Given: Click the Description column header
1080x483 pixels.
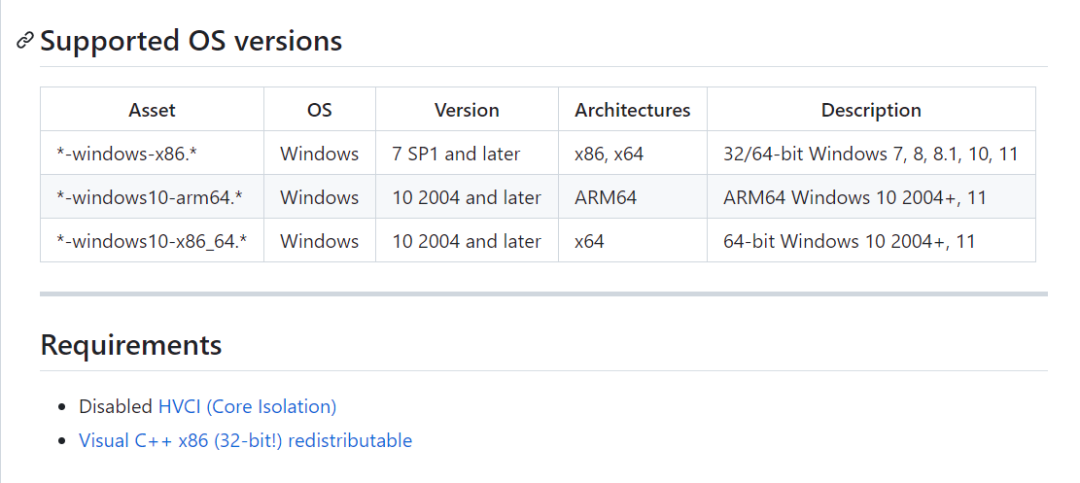Looking at the screenshot, I should pyautogui.click(x=871, y=110).
